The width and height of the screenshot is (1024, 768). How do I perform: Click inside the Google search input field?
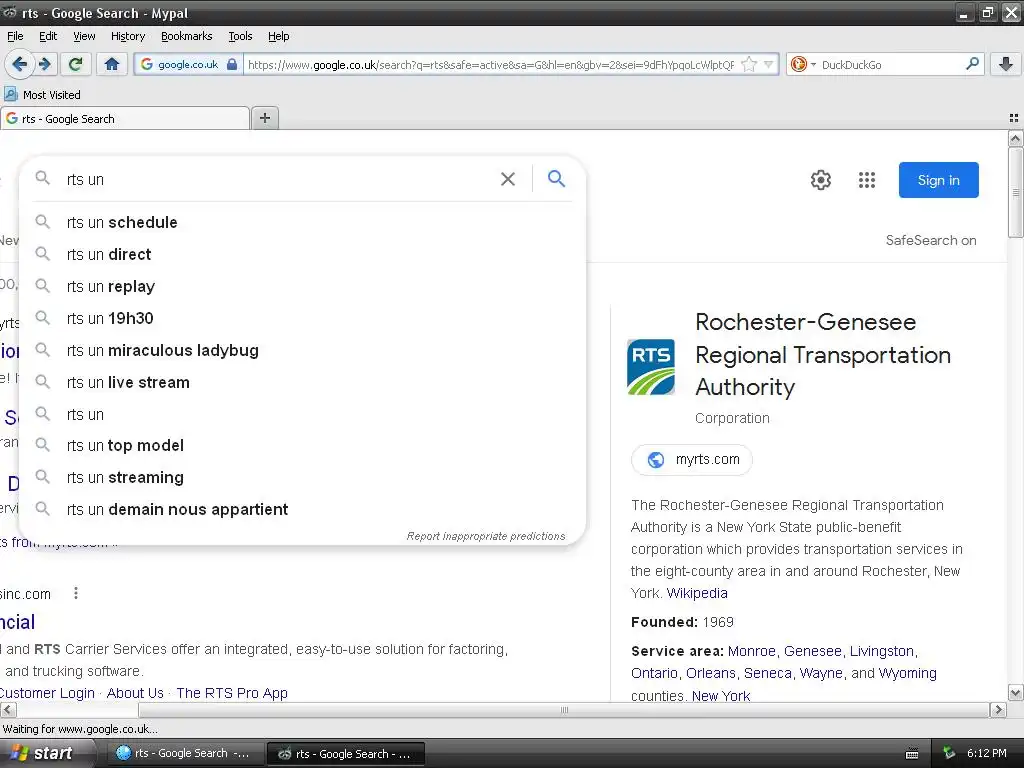pyautogui.click(x=278, y=179)
